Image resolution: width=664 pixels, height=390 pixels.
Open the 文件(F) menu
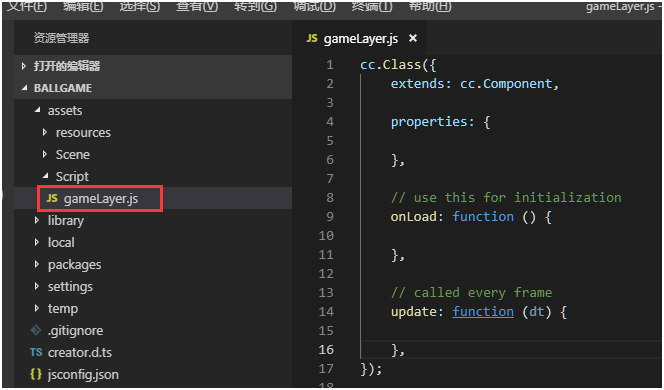point(28,6)
